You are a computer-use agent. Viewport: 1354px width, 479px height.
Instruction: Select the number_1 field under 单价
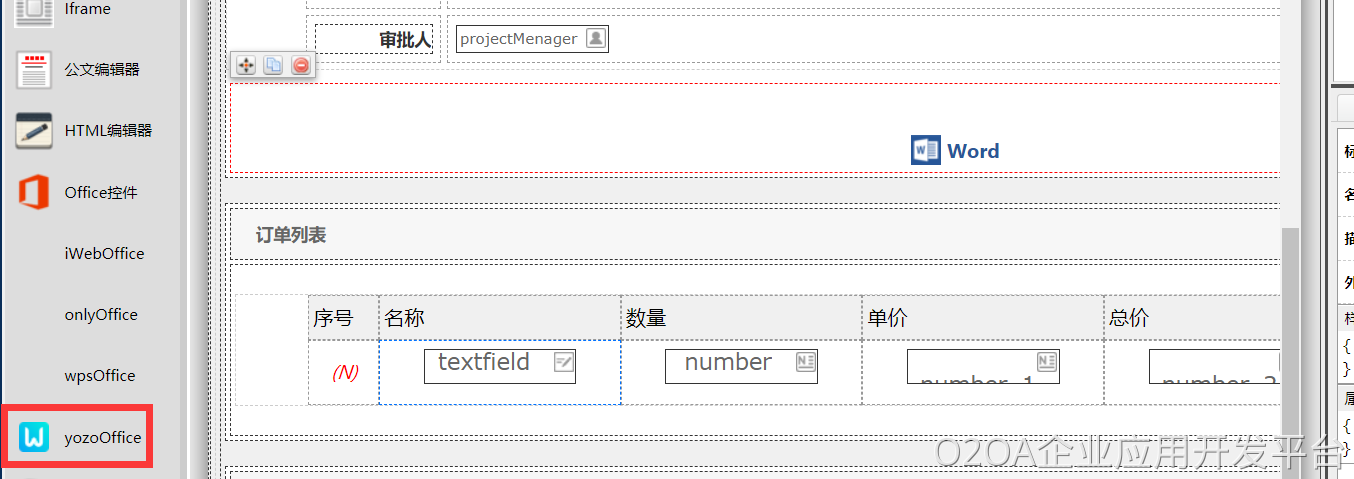[982, 367]
